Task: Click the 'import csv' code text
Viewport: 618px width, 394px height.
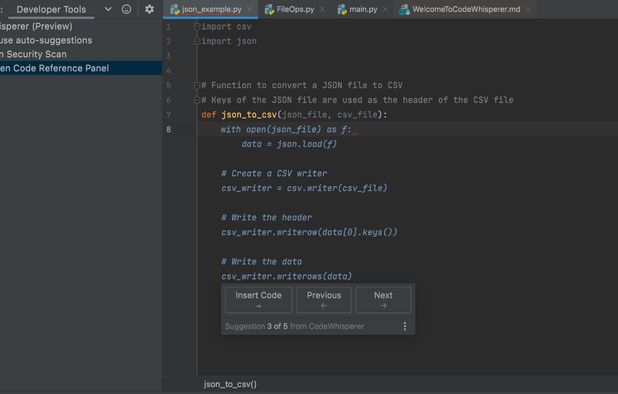Action: (226, 26)
